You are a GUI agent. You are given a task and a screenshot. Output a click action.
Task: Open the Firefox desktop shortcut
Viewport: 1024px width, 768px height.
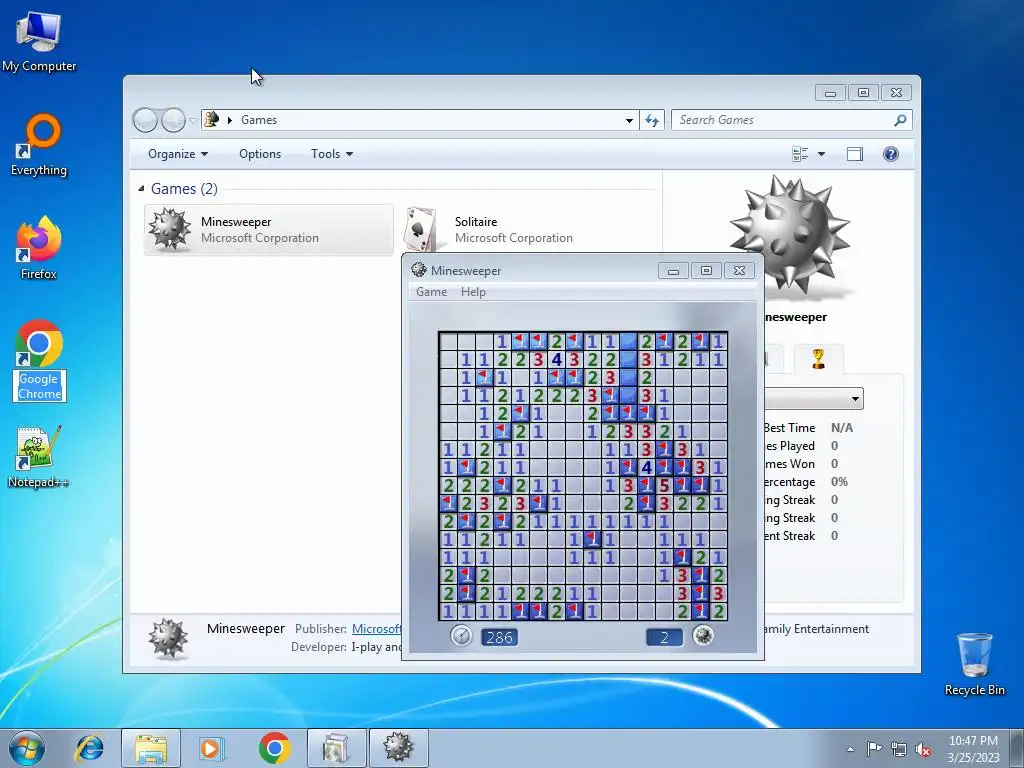pyautogui.click(x=39, y=248)
